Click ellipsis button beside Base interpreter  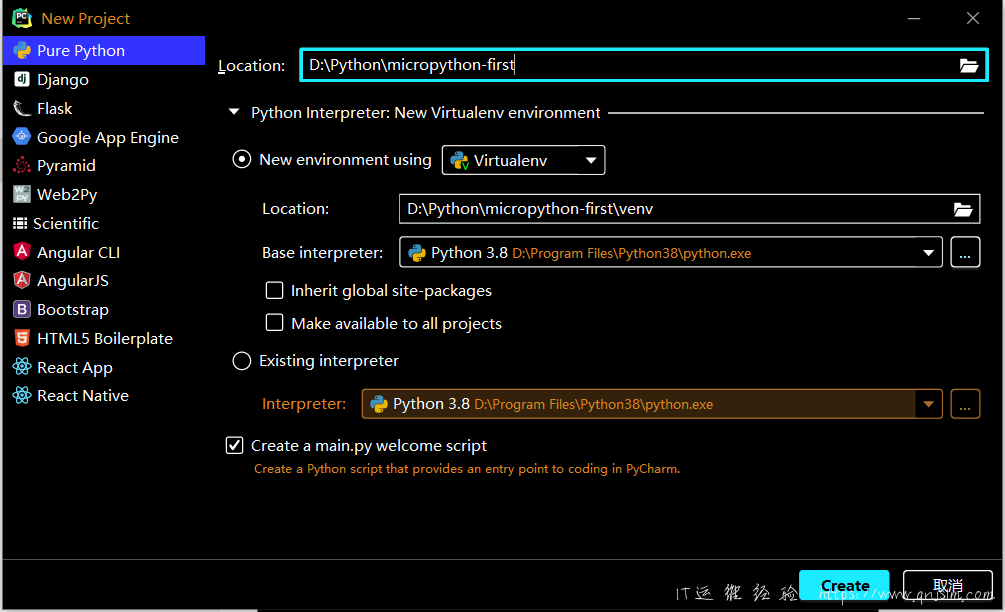(x=965, y=252)
